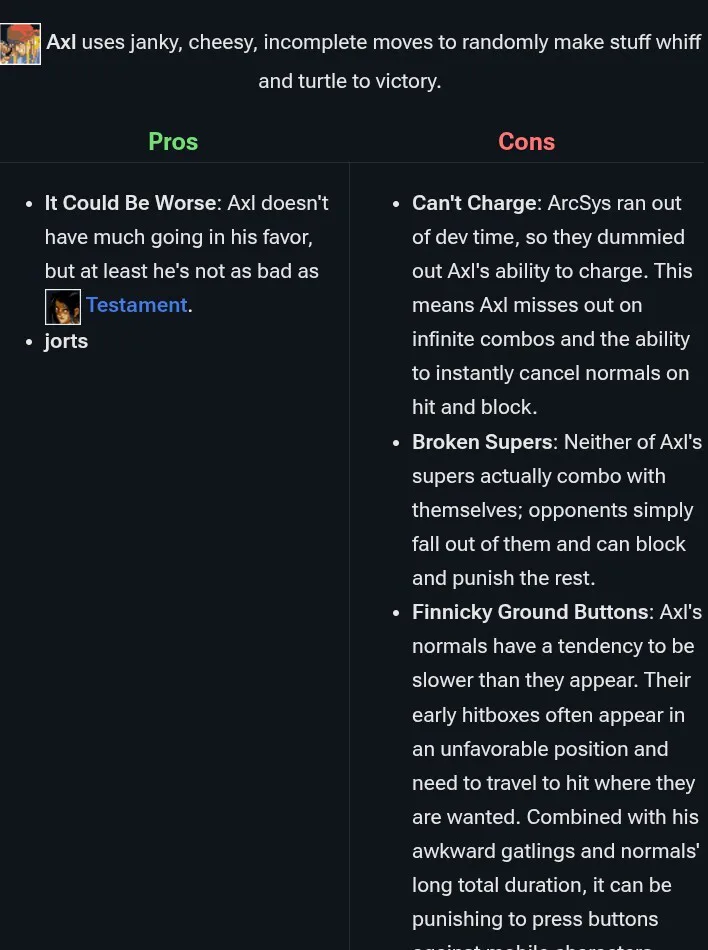Open the Testament character page link
The height and width of the screenshot is (950, 708).
(x=136, y=305)
